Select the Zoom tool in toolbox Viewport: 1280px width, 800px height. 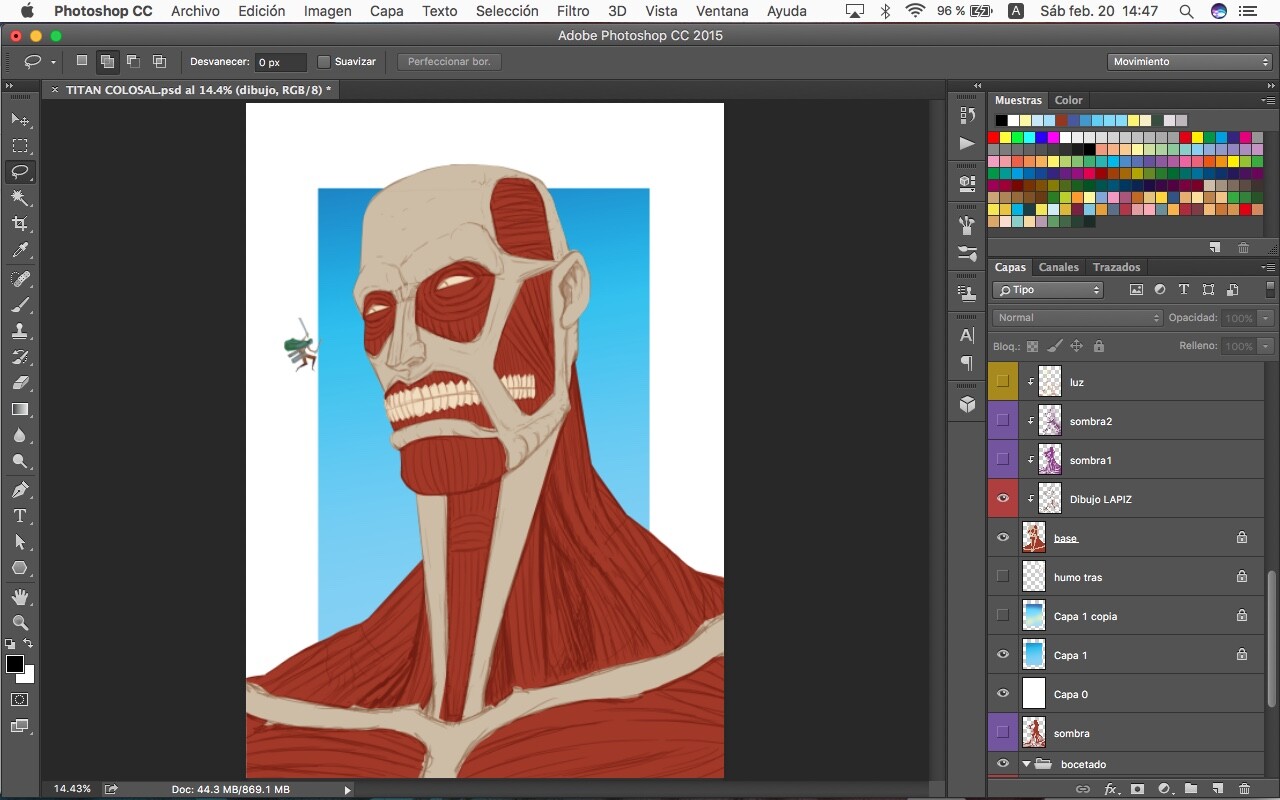click(20, 622)
